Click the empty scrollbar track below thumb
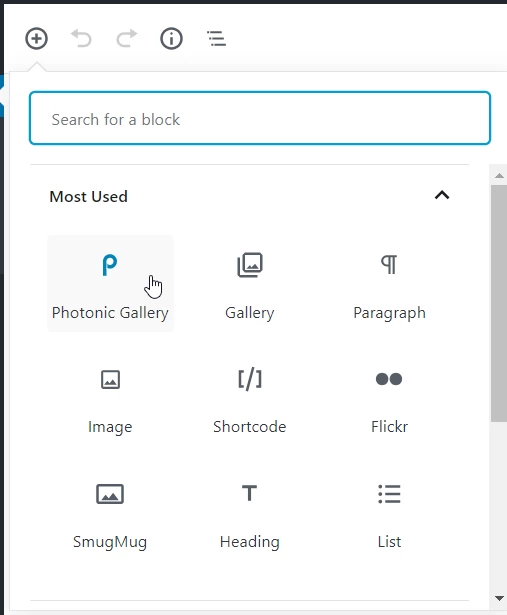The height and width of the screenshot is (615, 507). point(499,506)
